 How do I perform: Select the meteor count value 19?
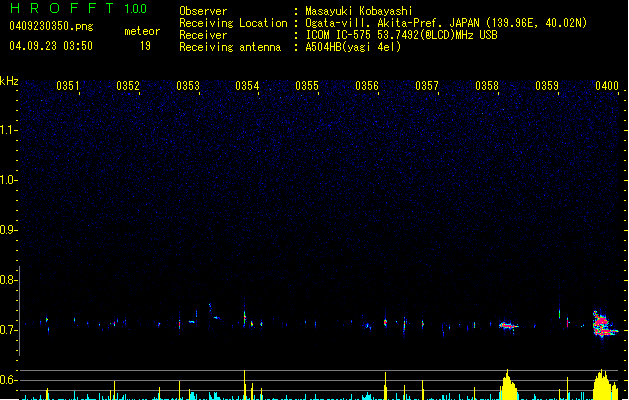(145, 46)
